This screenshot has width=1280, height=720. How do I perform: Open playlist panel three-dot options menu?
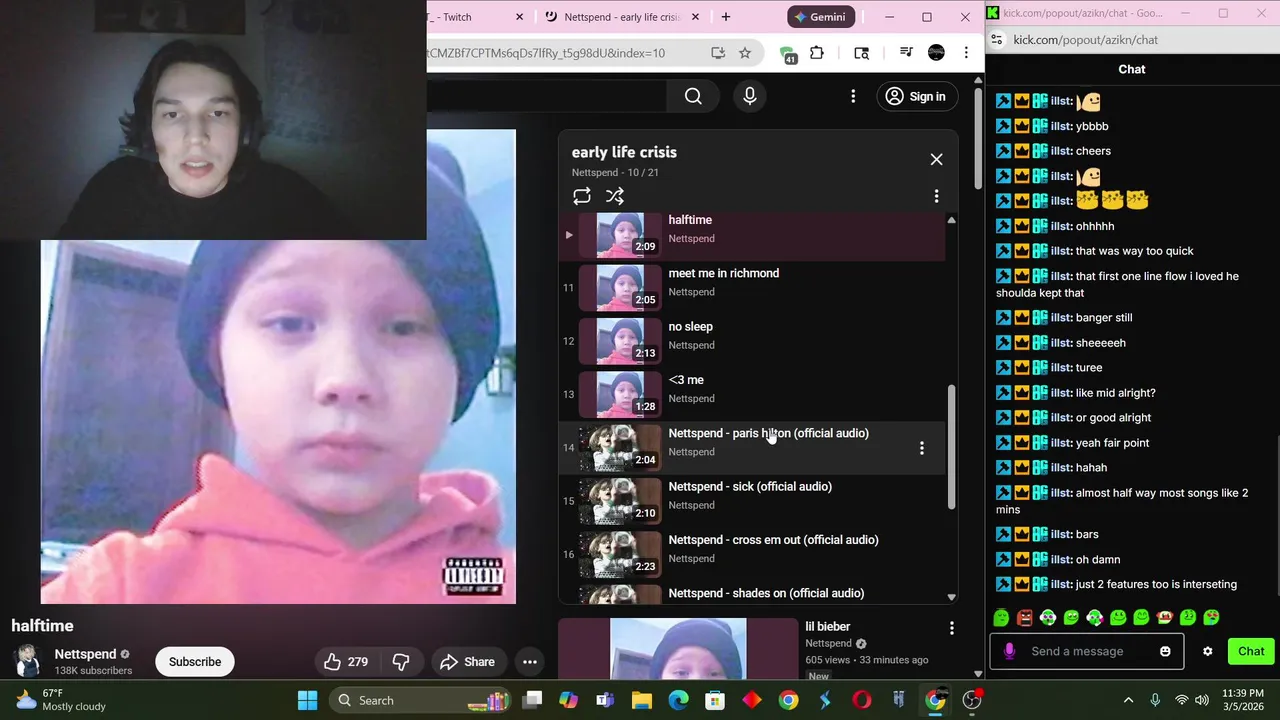tap(936, 196)
